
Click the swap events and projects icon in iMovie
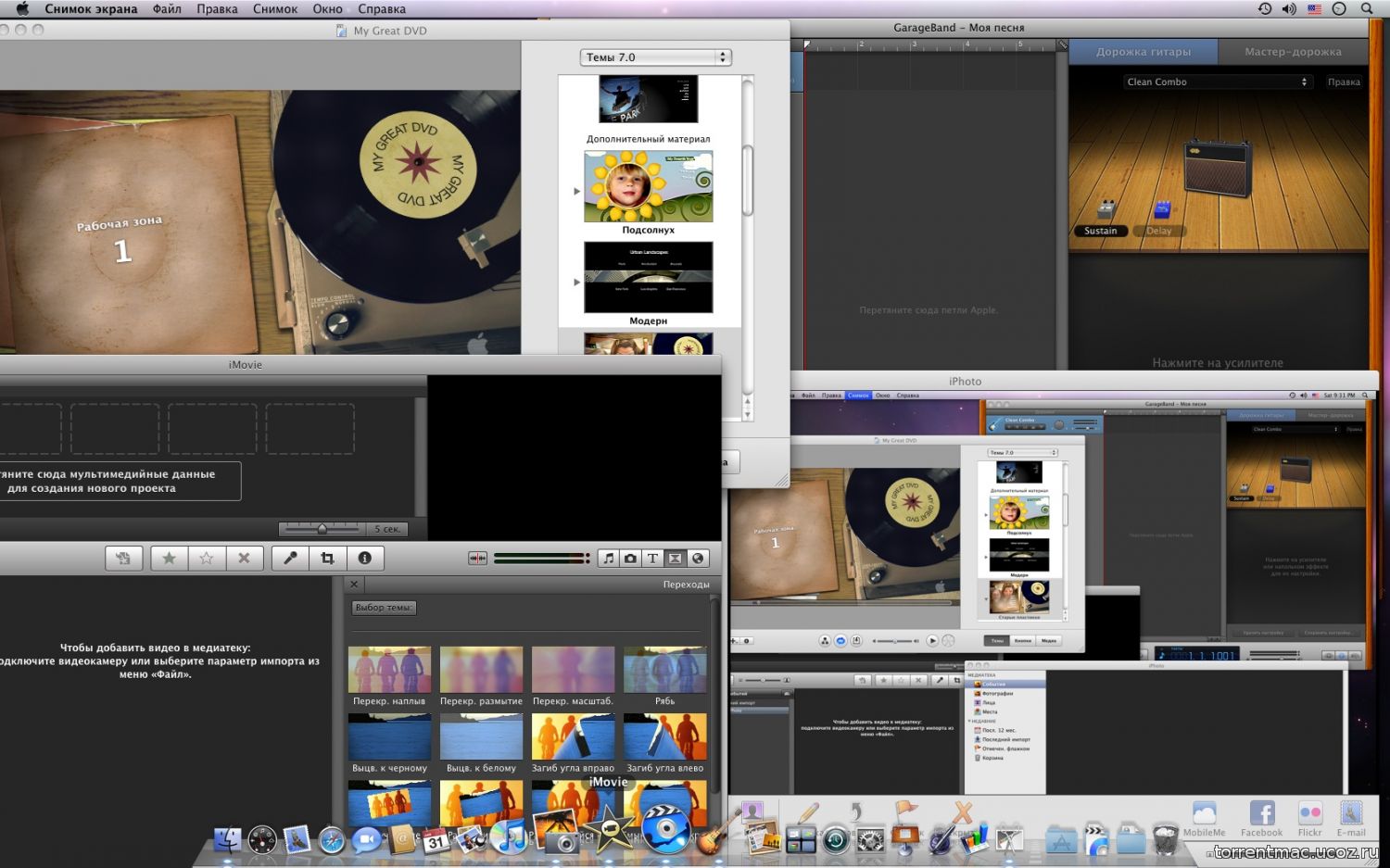123,558
